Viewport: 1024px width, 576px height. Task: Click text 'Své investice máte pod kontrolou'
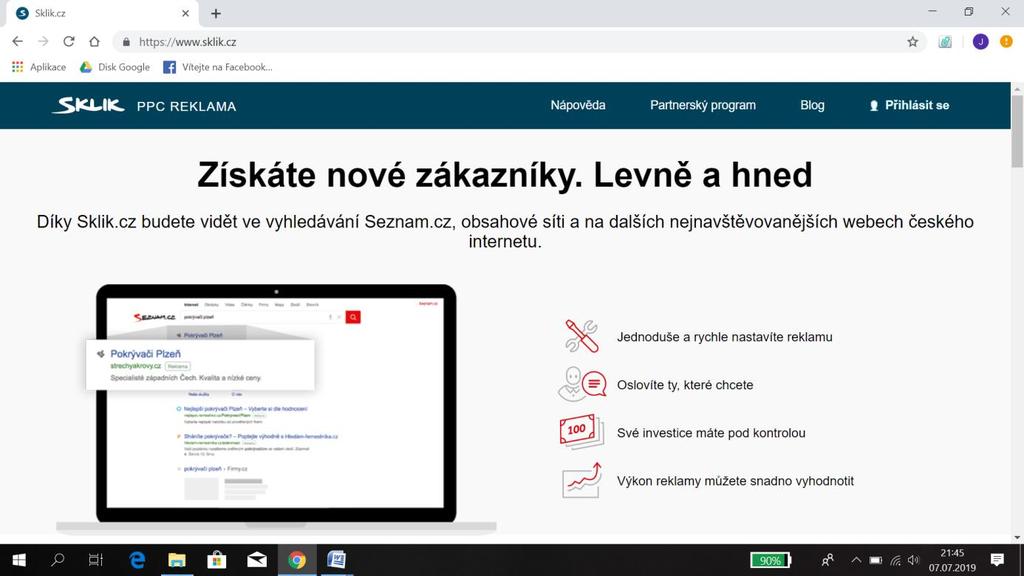coord(711,433)
